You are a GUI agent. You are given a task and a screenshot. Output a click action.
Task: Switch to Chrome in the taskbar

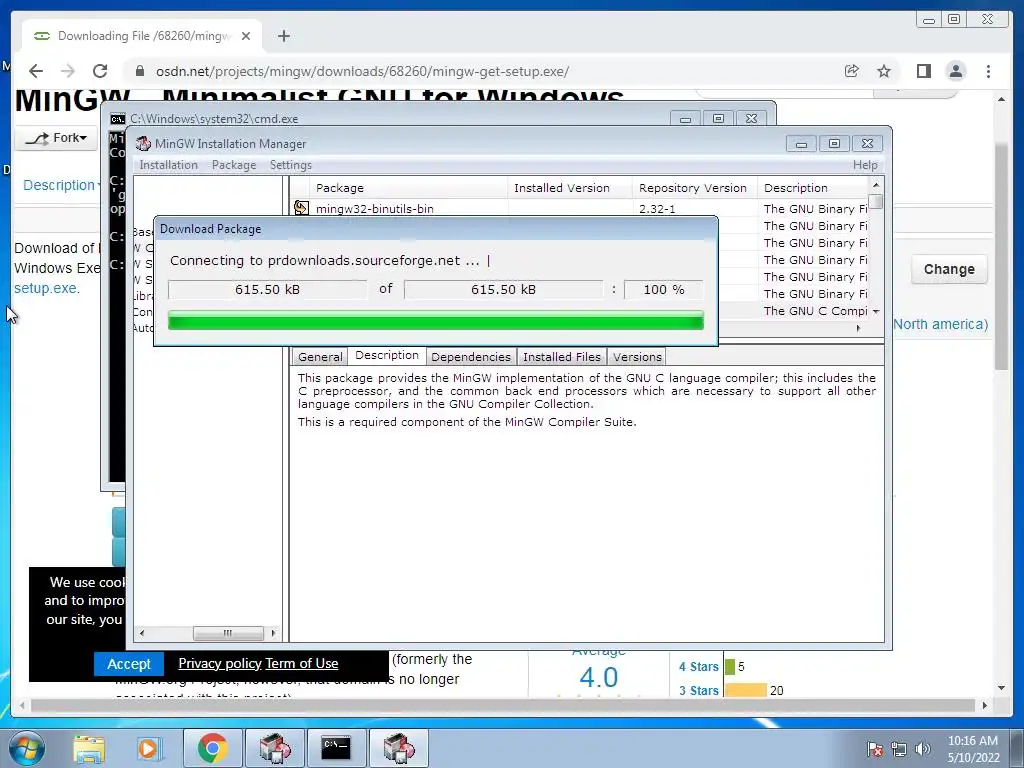(212, 748)
